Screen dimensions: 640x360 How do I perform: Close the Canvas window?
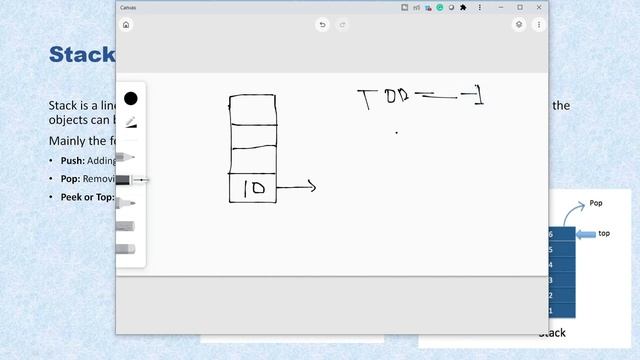point(539,7)
